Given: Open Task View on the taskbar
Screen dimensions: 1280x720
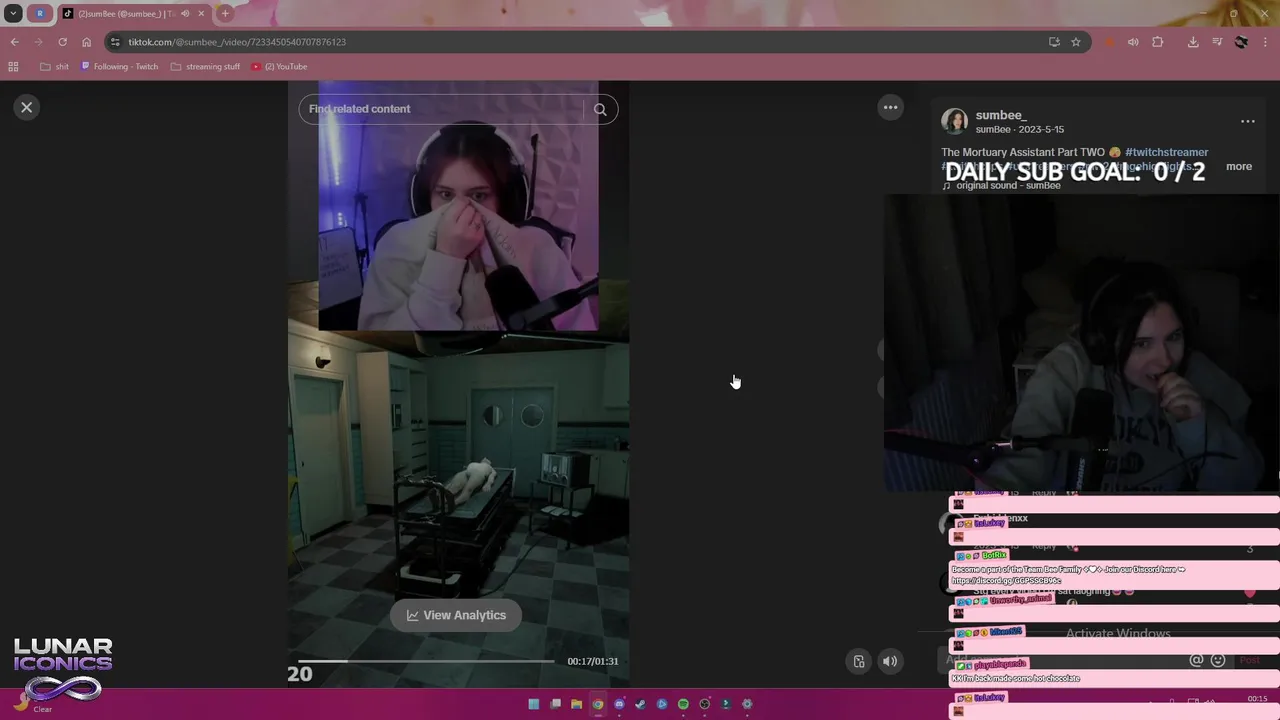Looking at the screenshot, I should (x=555, y=704).
